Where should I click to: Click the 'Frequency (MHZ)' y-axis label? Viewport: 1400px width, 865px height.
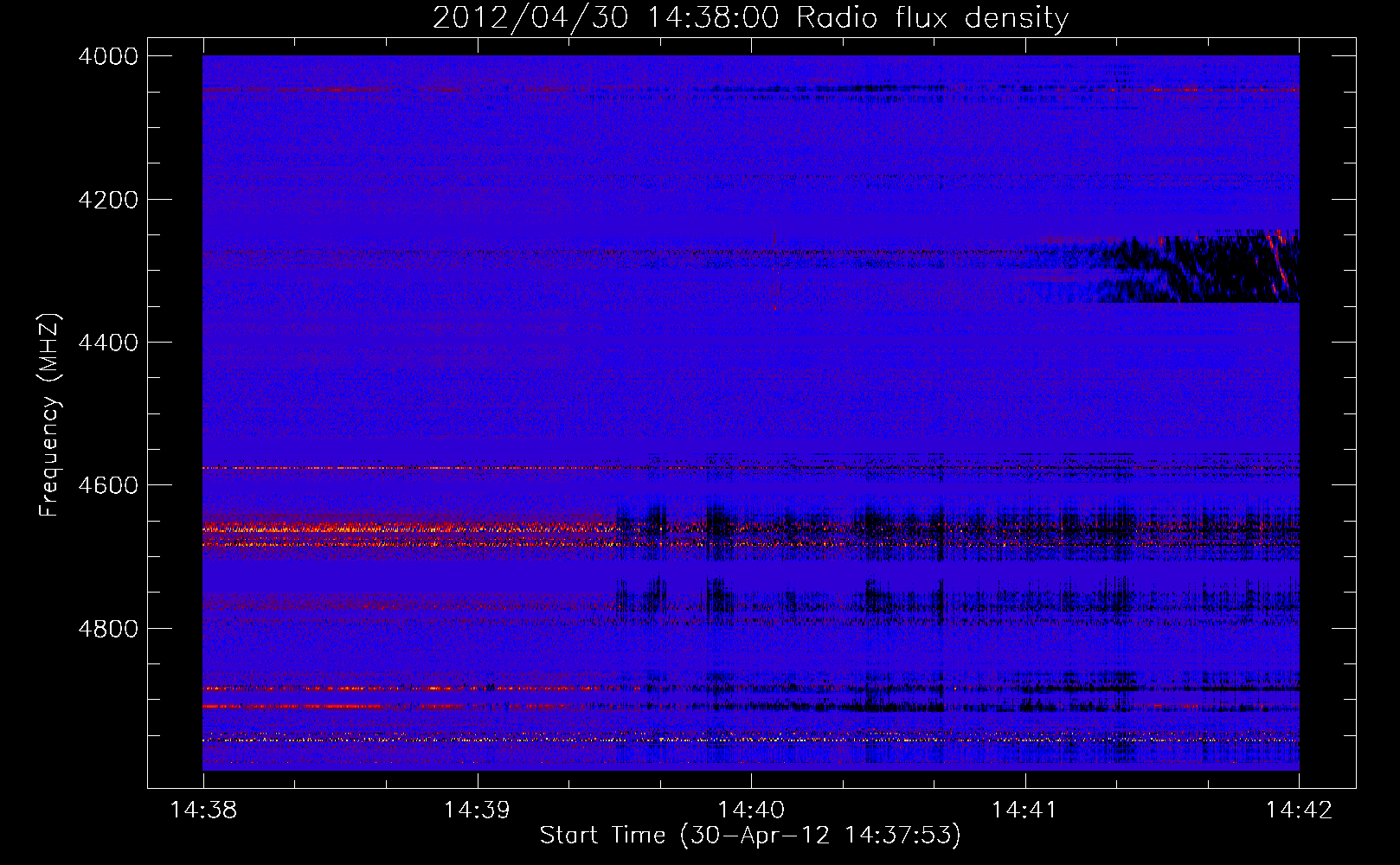(x=49, y=415)
